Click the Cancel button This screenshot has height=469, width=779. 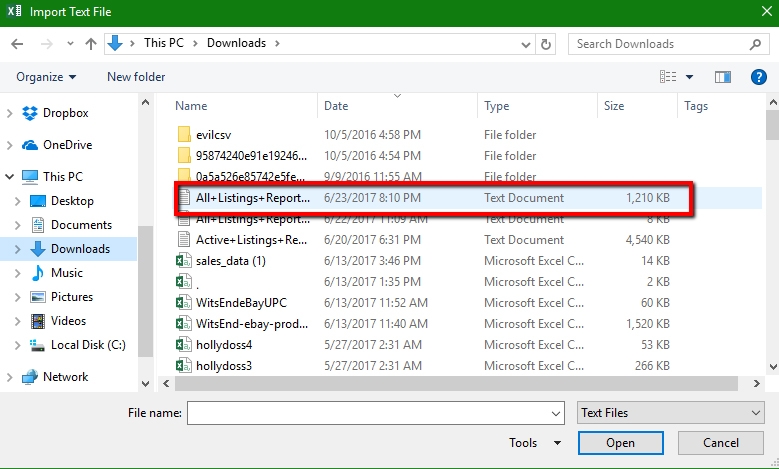[x=720, y=443]
